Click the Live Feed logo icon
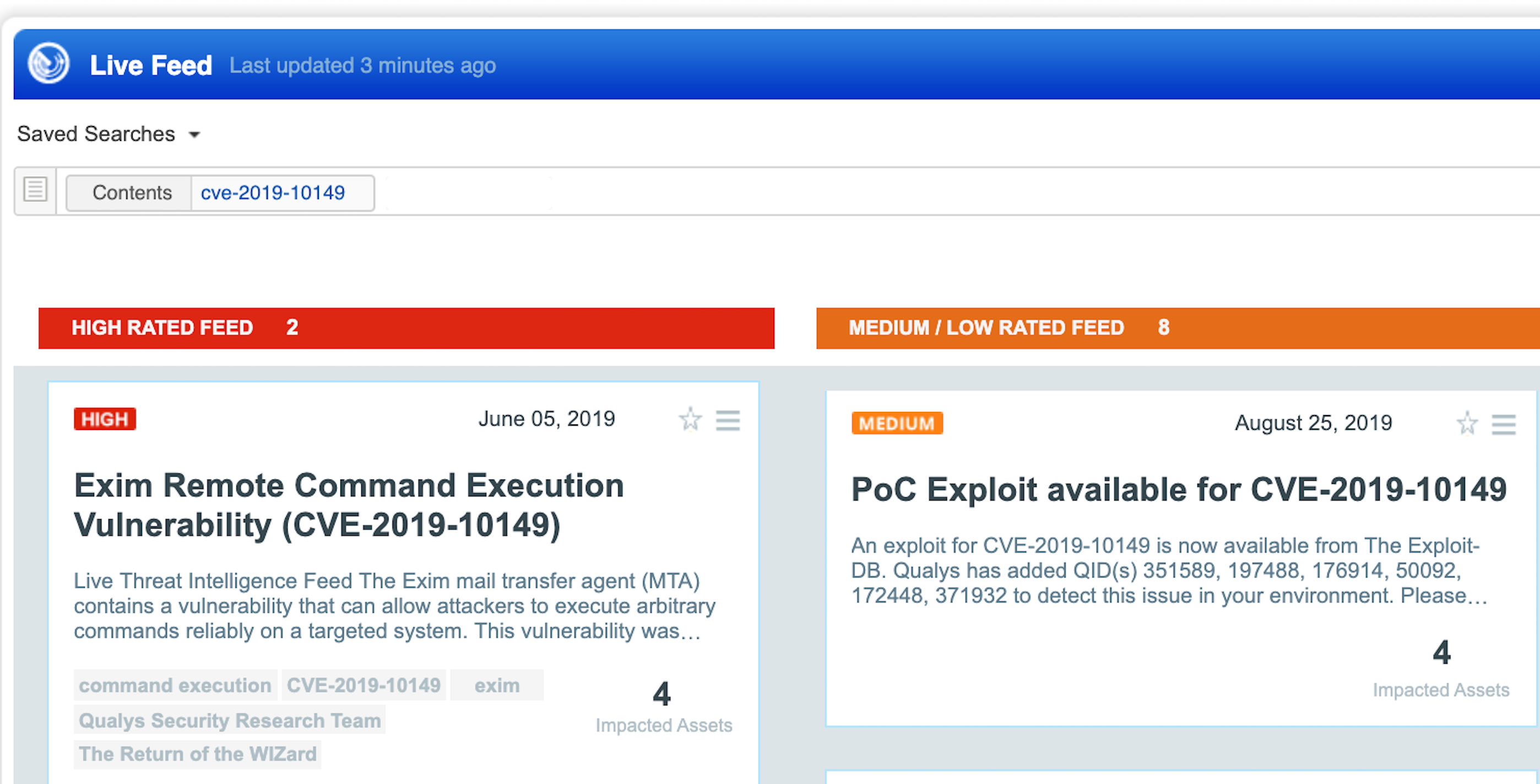Image resolution: width=1540 pixels, height=784 pixels. [48, 63]
